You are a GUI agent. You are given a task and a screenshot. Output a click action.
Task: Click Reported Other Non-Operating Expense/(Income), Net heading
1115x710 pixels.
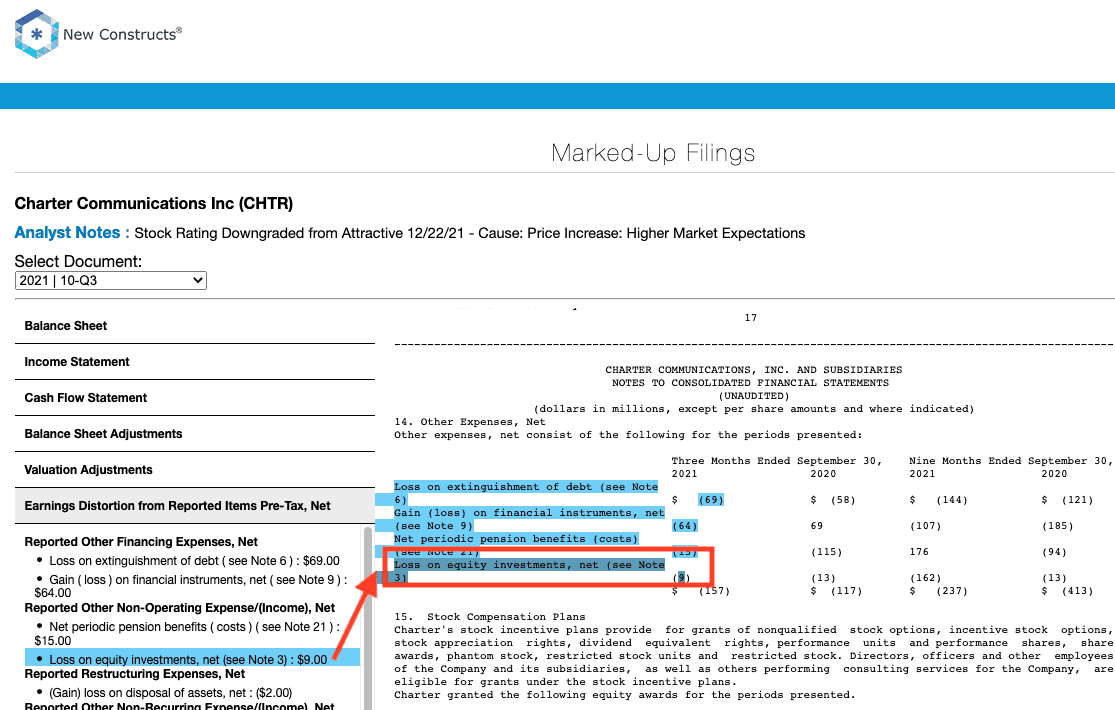tap(180, 608)
